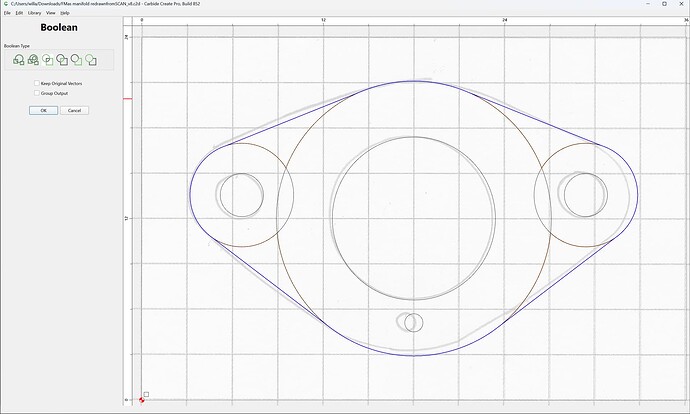This screenshot has height=414, width=690.
Task: Click the red origin marker on canvas
Action: click(x=142, y=400)
